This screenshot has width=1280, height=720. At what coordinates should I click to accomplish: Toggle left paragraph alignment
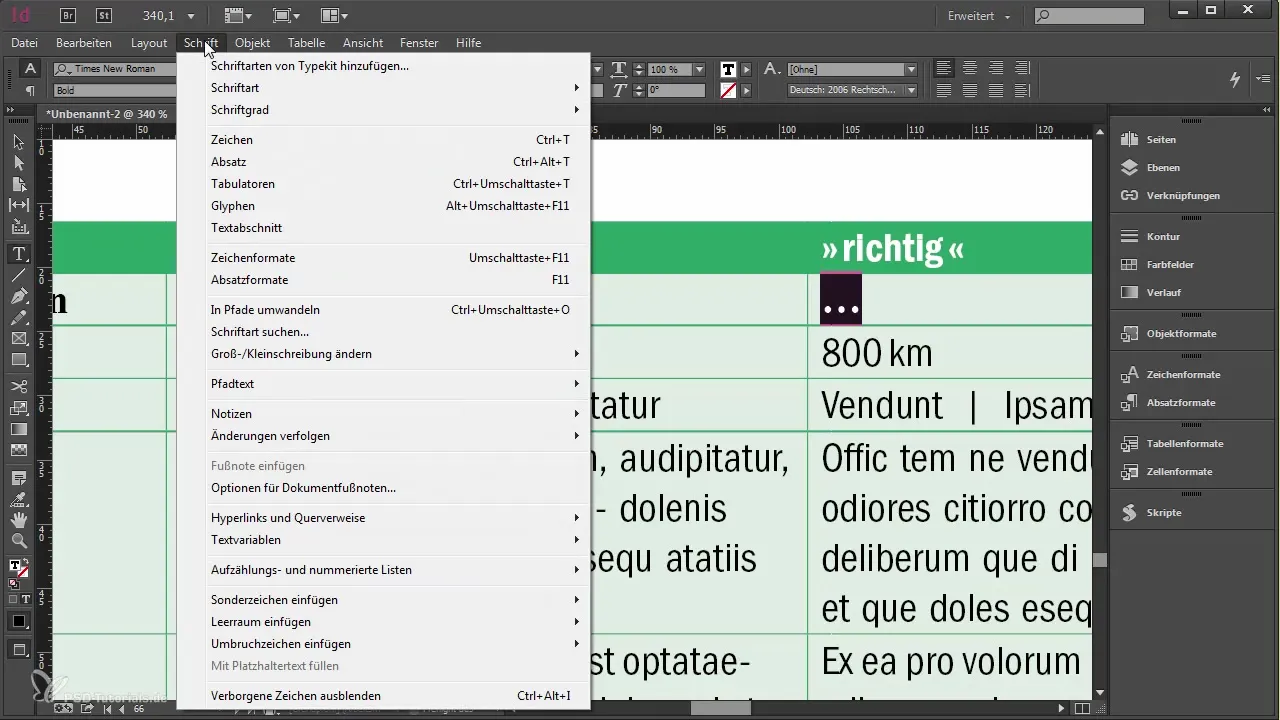point(944,69)
